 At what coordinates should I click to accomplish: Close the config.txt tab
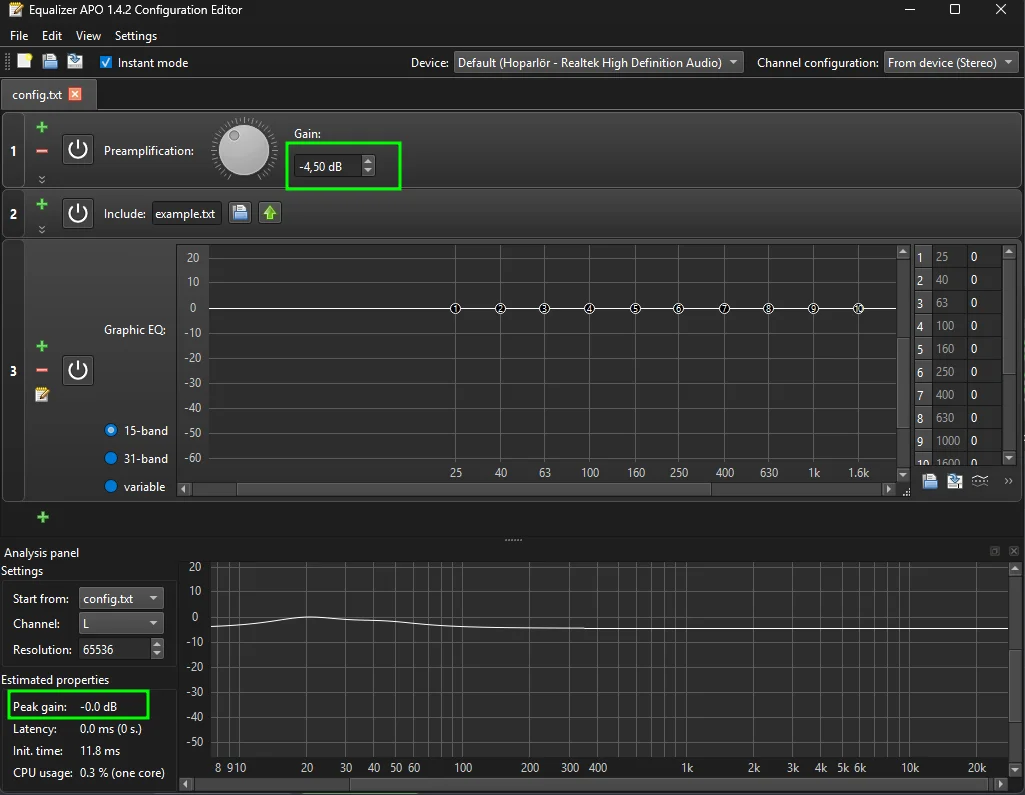(75, 94)
